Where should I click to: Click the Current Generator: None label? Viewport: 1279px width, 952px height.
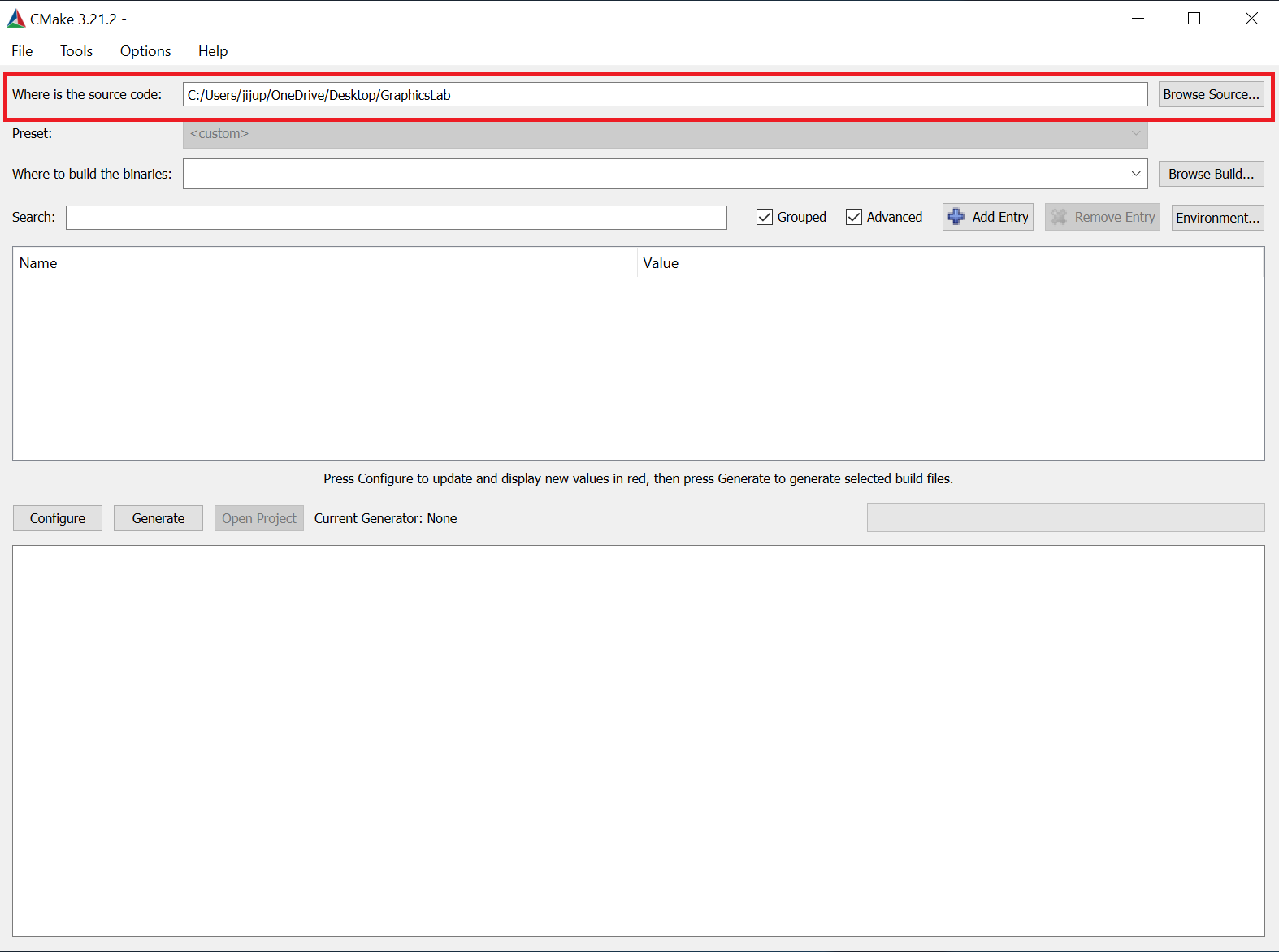(385, 518)
